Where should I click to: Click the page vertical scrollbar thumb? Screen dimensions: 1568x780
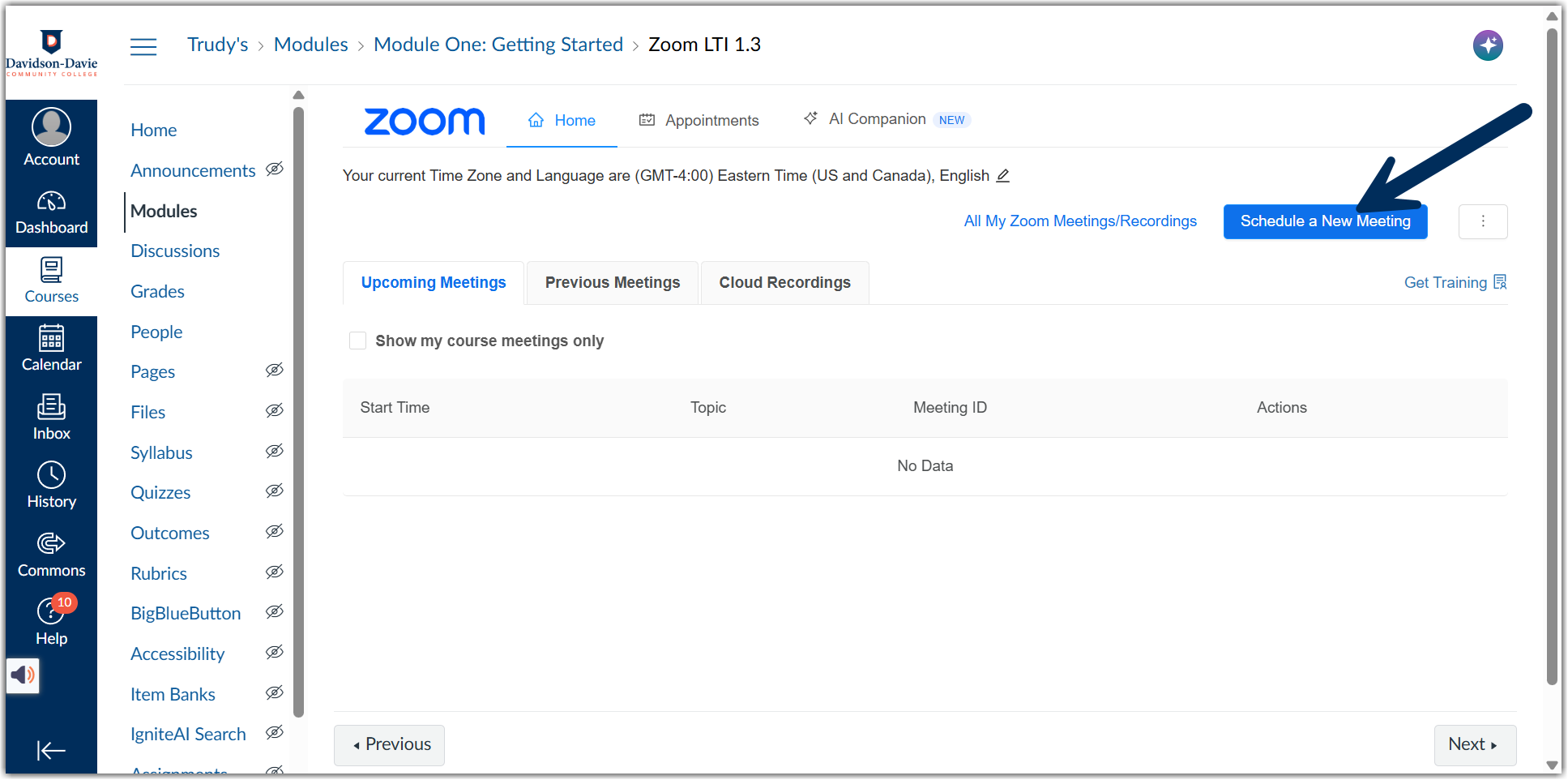pyautogui.click(x=1552, y=357)
